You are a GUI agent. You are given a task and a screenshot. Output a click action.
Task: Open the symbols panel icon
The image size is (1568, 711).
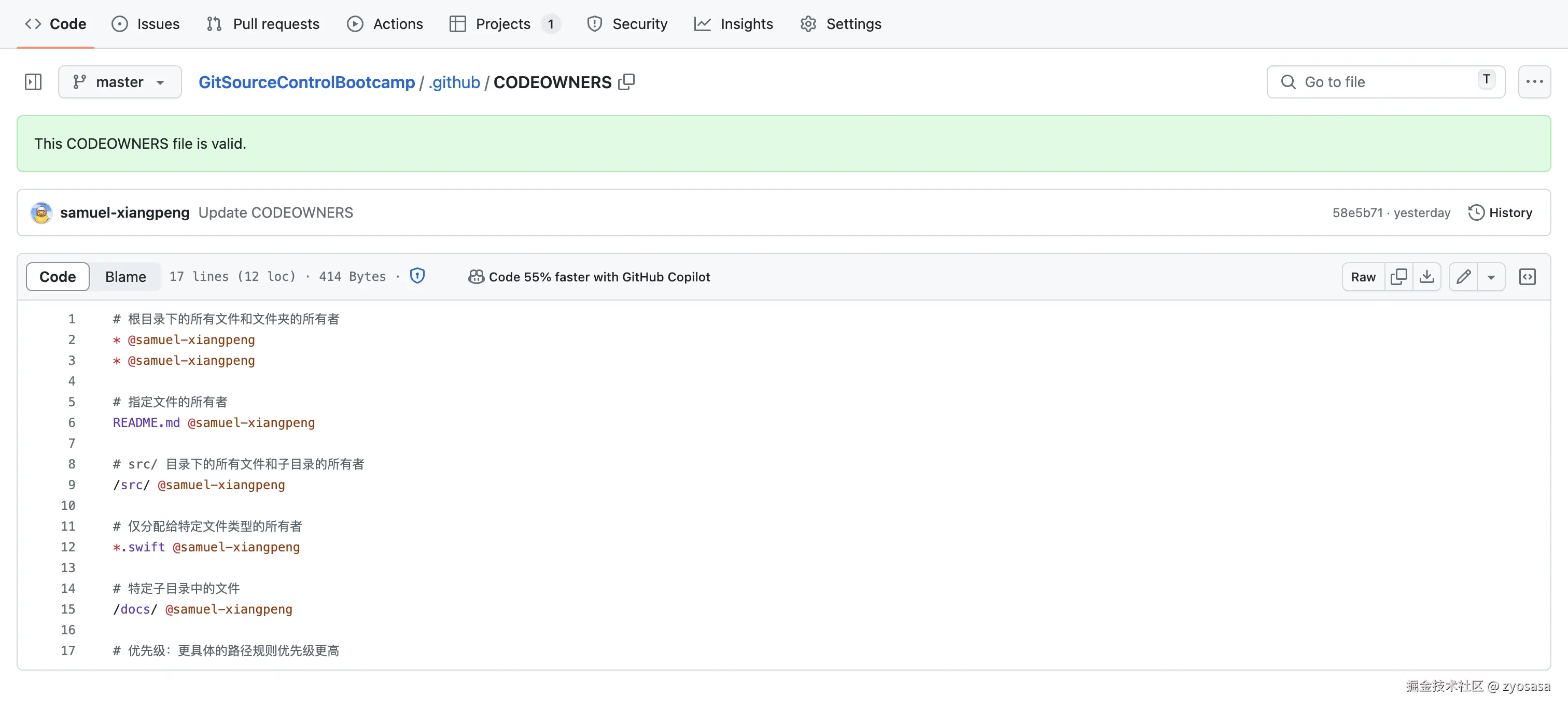[x=1527, y=277]
